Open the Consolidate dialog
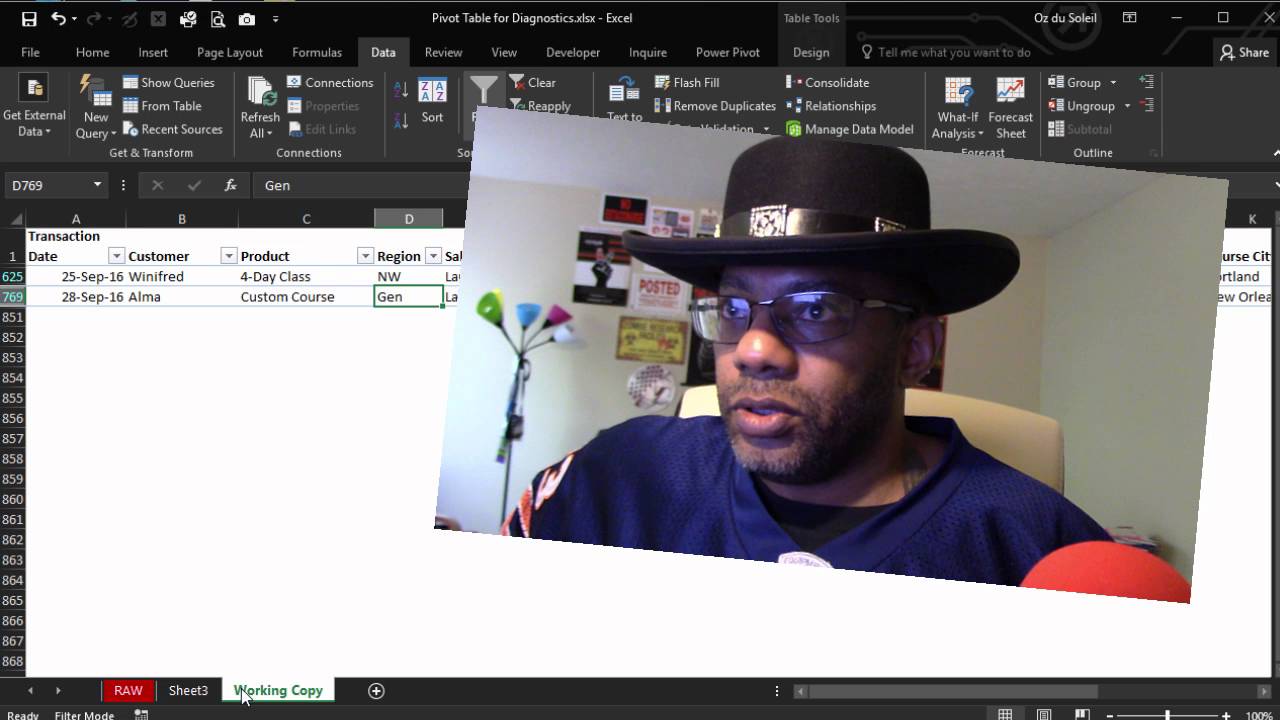 pyautogui.click(x=827, y=83)
